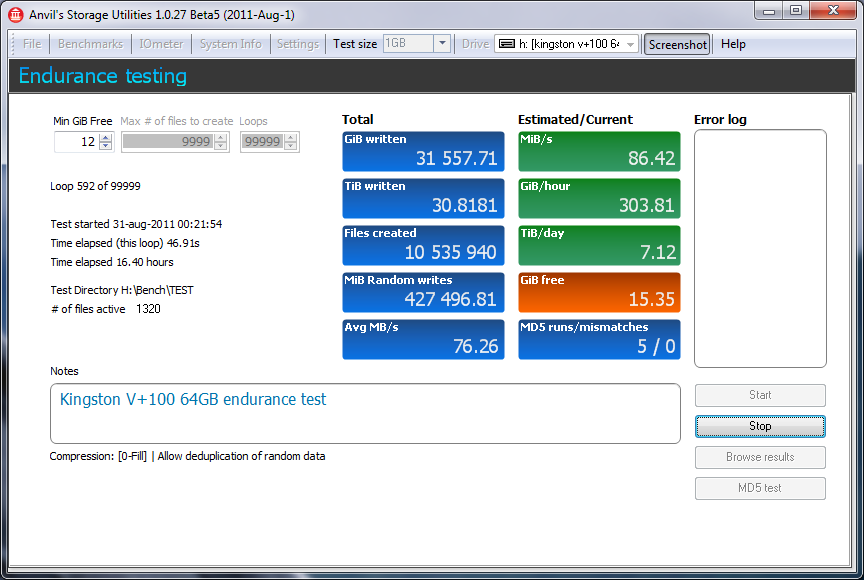Open the Settings menu
864x580 pixels.
298,44
